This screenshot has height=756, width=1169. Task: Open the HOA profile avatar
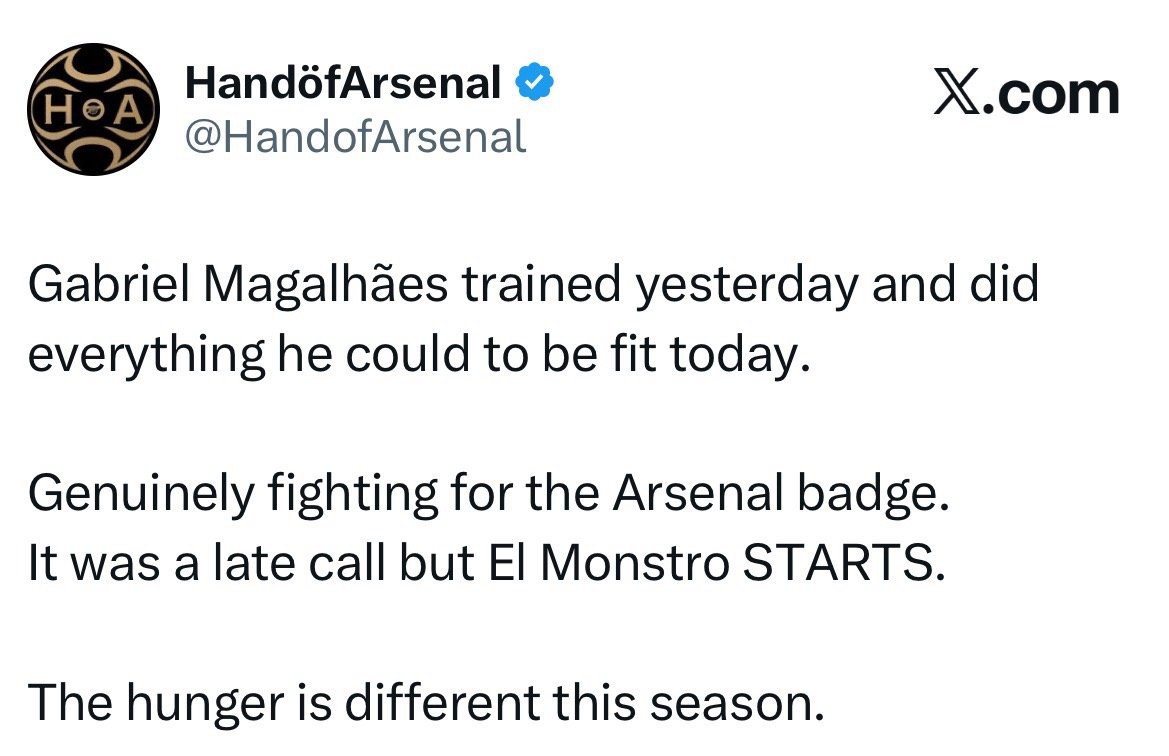coord(93,110)
